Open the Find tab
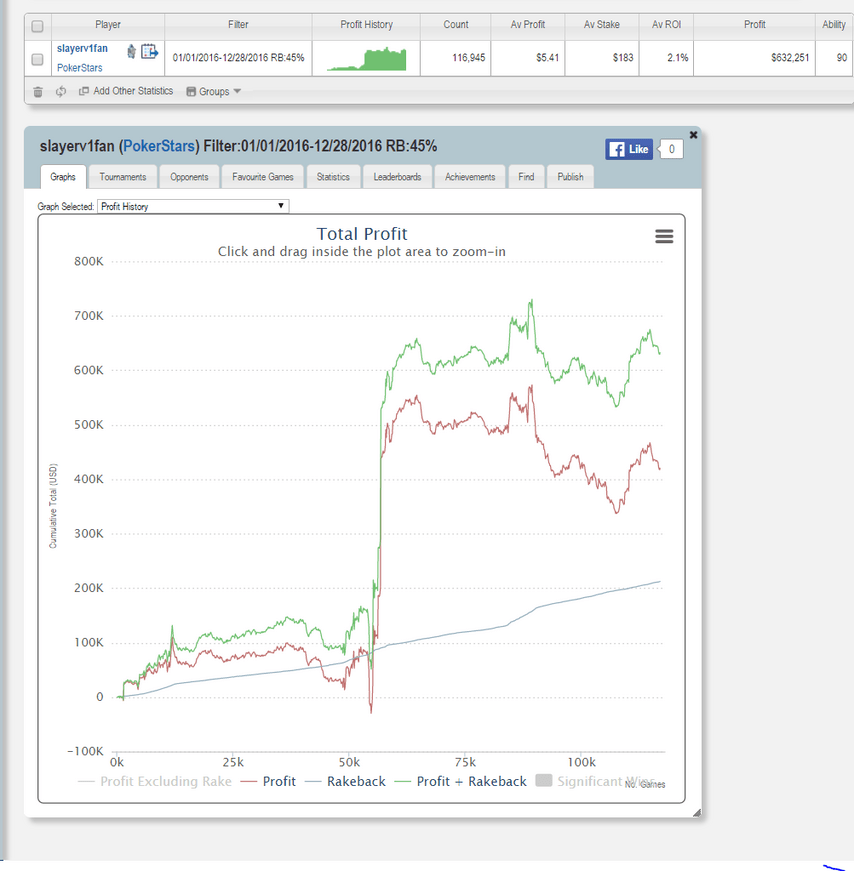The width and height of the screenshot is (854, 871). [526, 177]
